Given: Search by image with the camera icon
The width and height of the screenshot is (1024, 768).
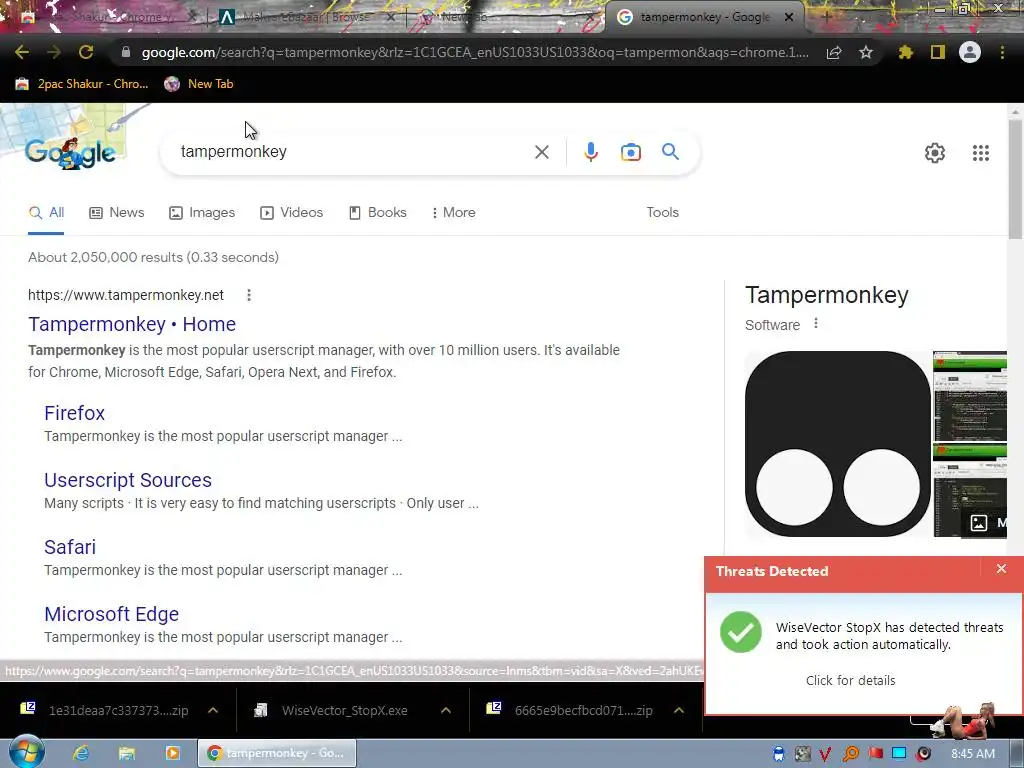Looking at the screenshot, I should tap(630, 152).
